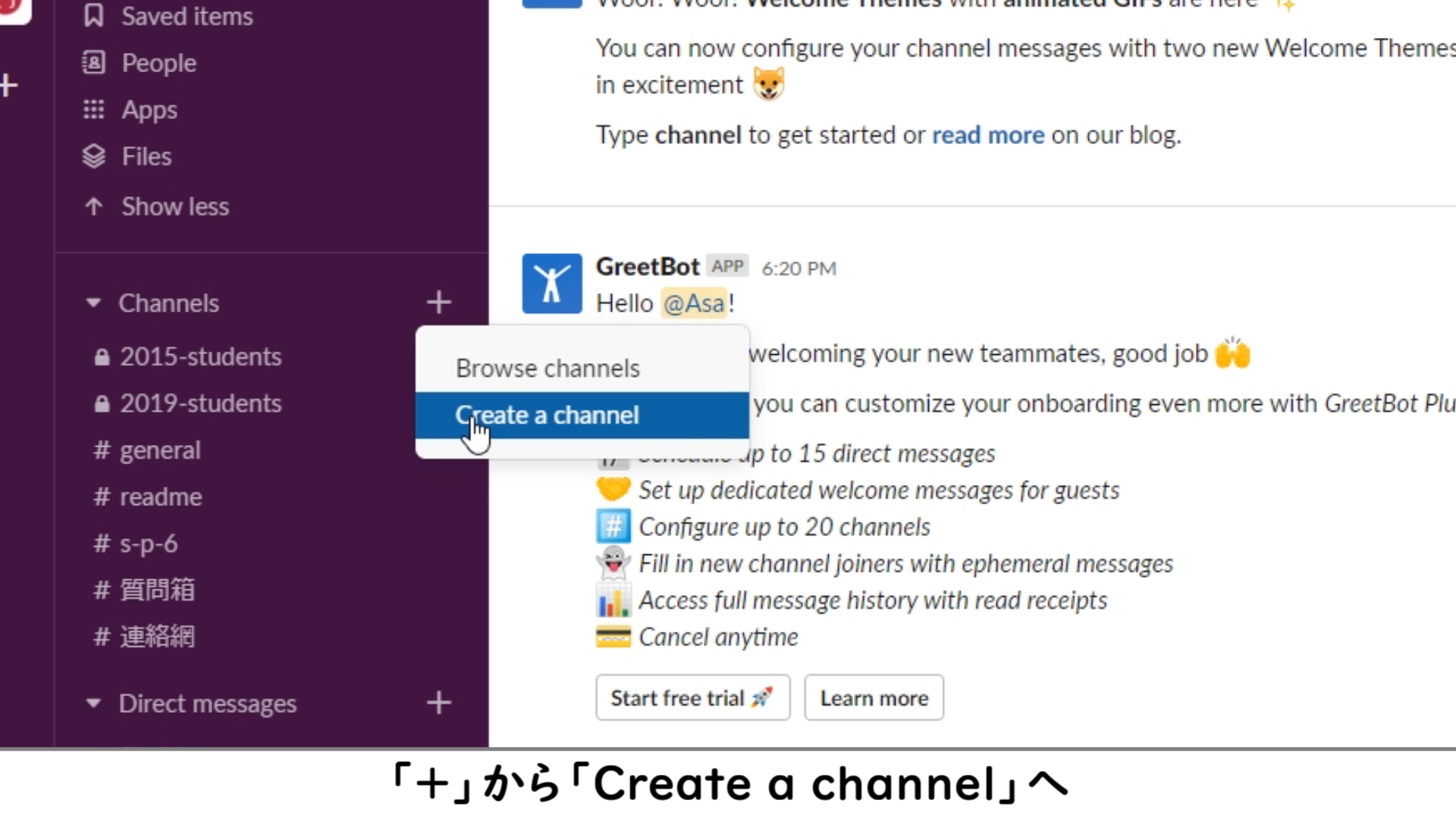Screen dimensions: 1456x819
Task: Select Browse channels menu option
Action: (548, 369)
